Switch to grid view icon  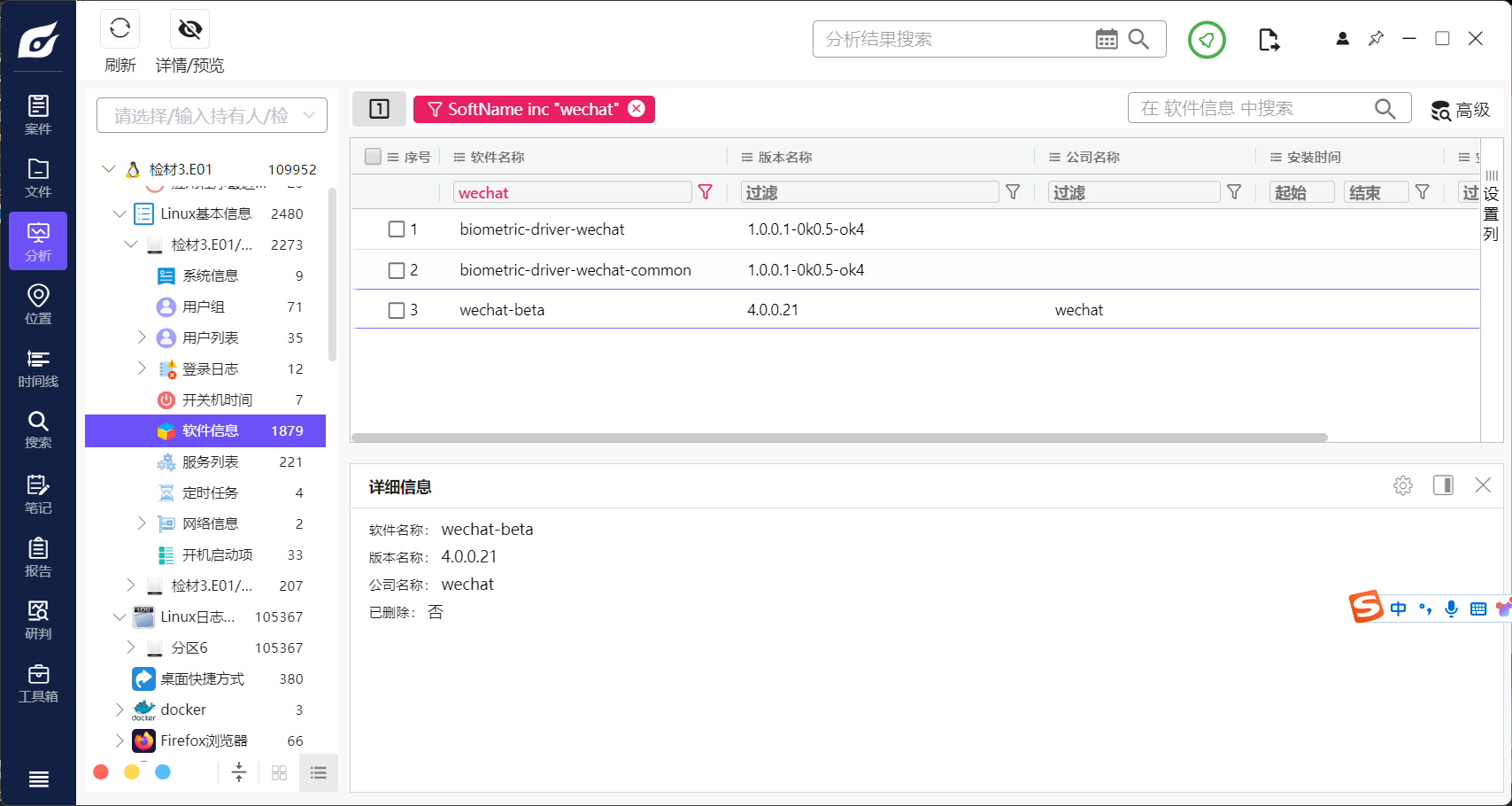279,773
